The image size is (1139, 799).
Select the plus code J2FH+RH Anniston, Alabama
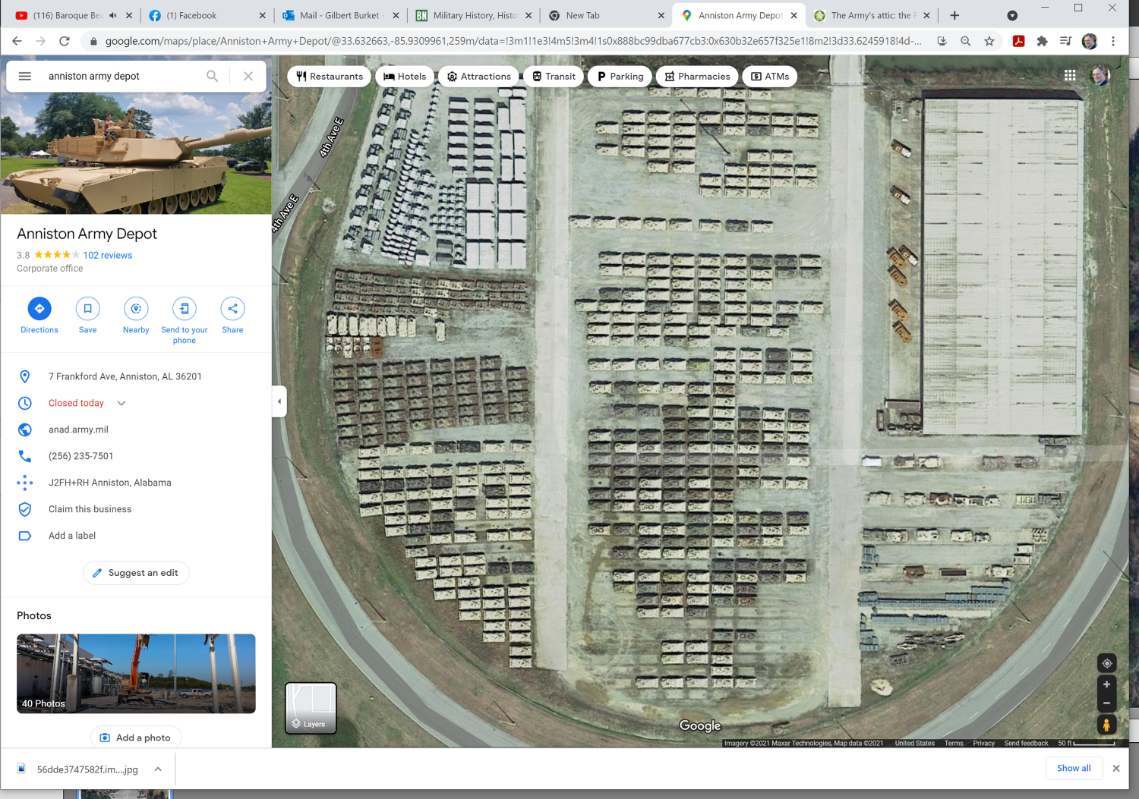pyautogui.click(x=110, y=482)
